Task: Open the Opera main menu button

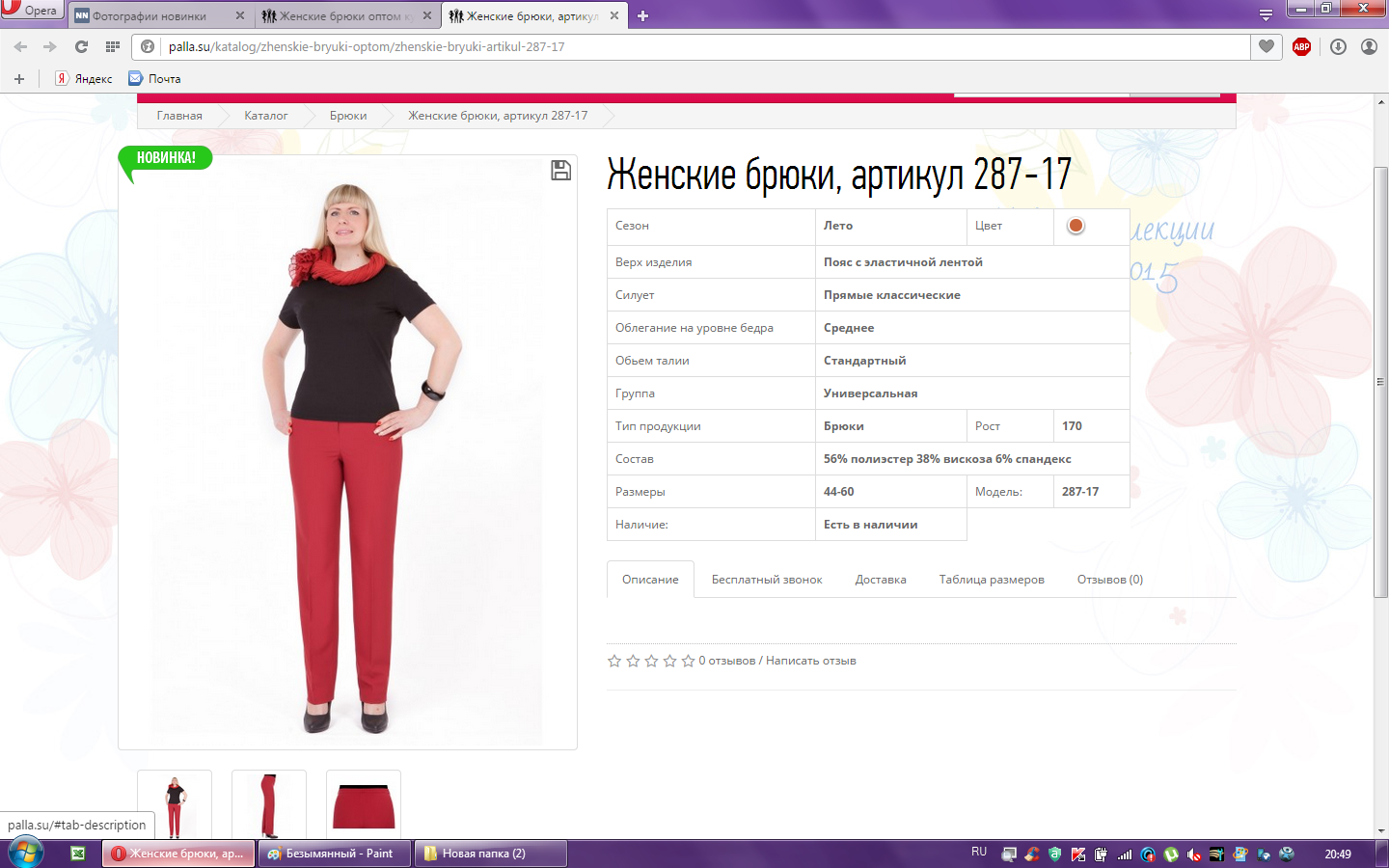Action: pos(32,10)
